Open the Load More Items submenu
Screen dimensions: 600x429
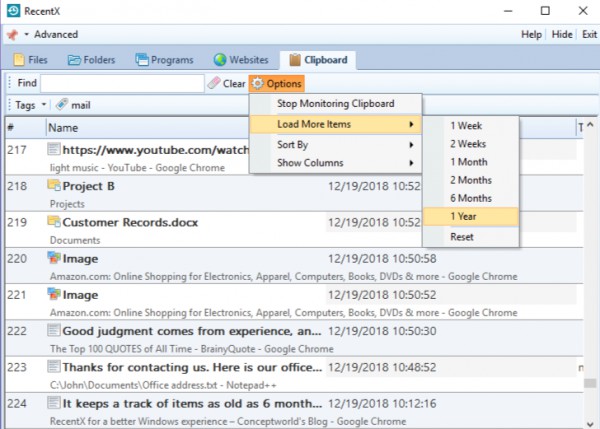tap(336, 124)
